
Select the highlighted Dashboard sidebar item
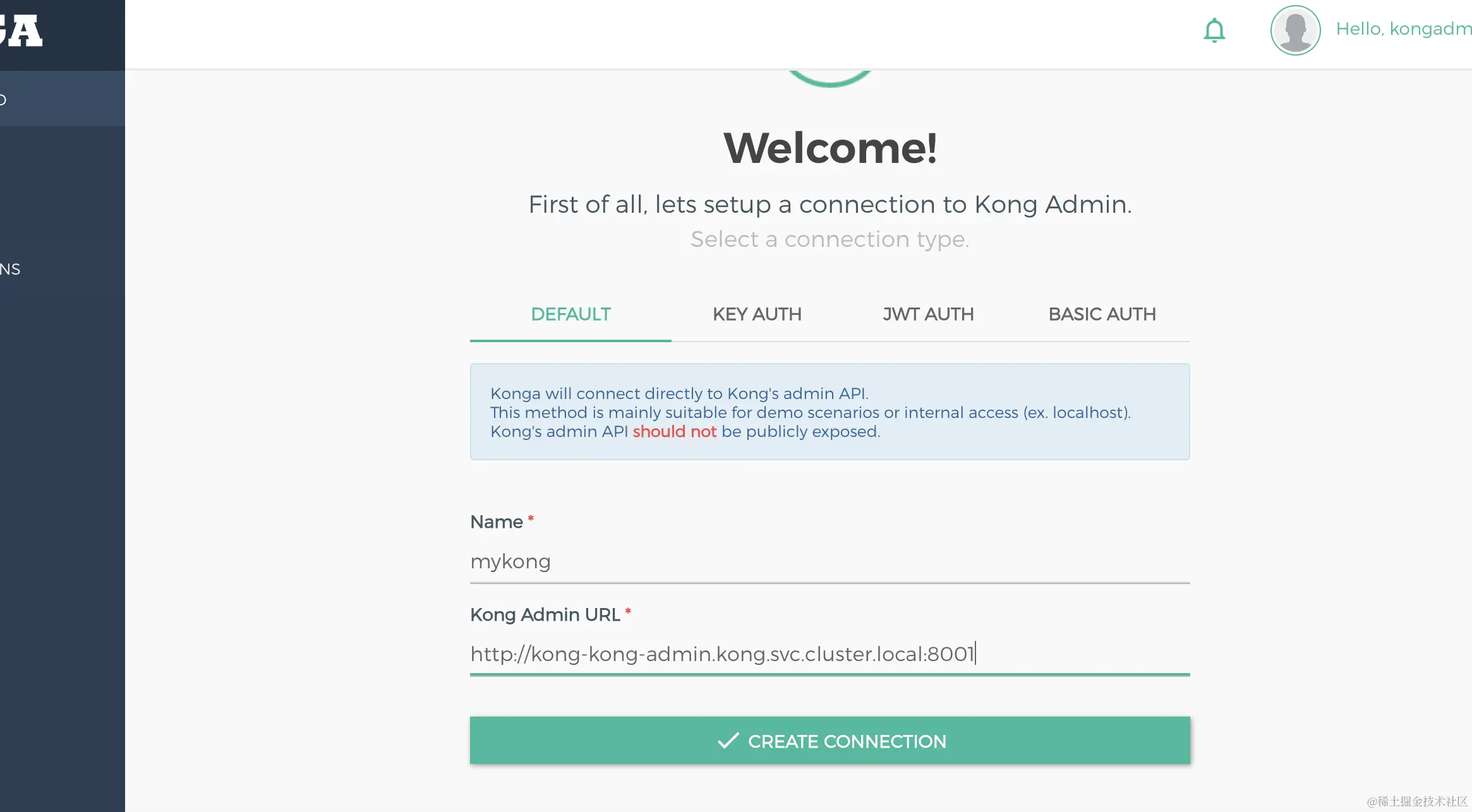click(62, 99)
